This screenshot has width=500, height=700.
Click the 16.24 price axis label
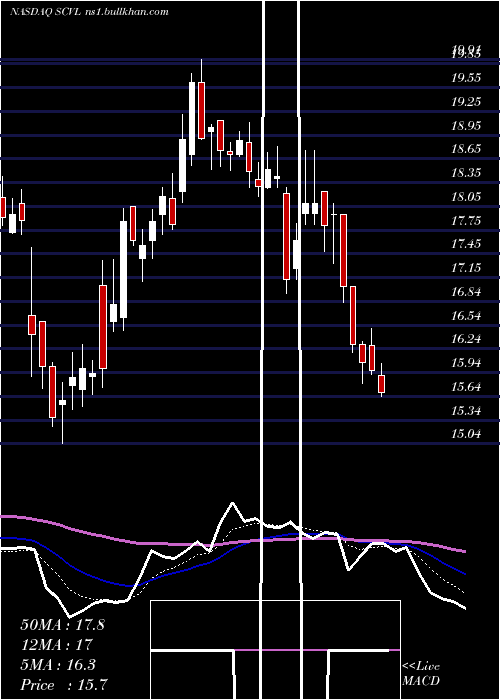[466, 339]
